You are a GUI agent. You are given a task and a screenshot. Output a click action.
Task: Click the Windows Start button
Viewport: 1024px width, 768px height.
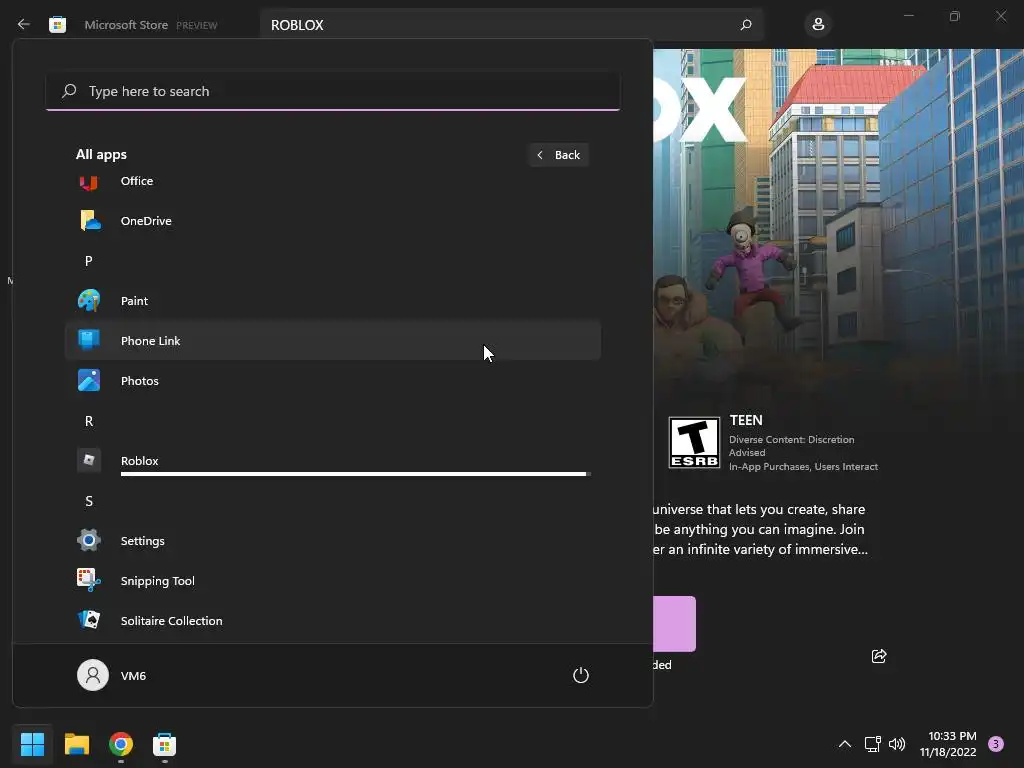click(x=32, y=744)
